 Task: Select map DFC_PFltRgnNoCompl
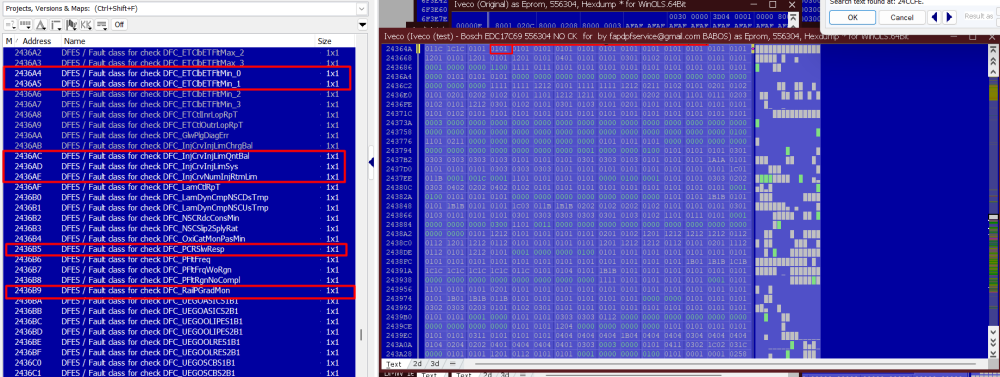pos(178,279)
